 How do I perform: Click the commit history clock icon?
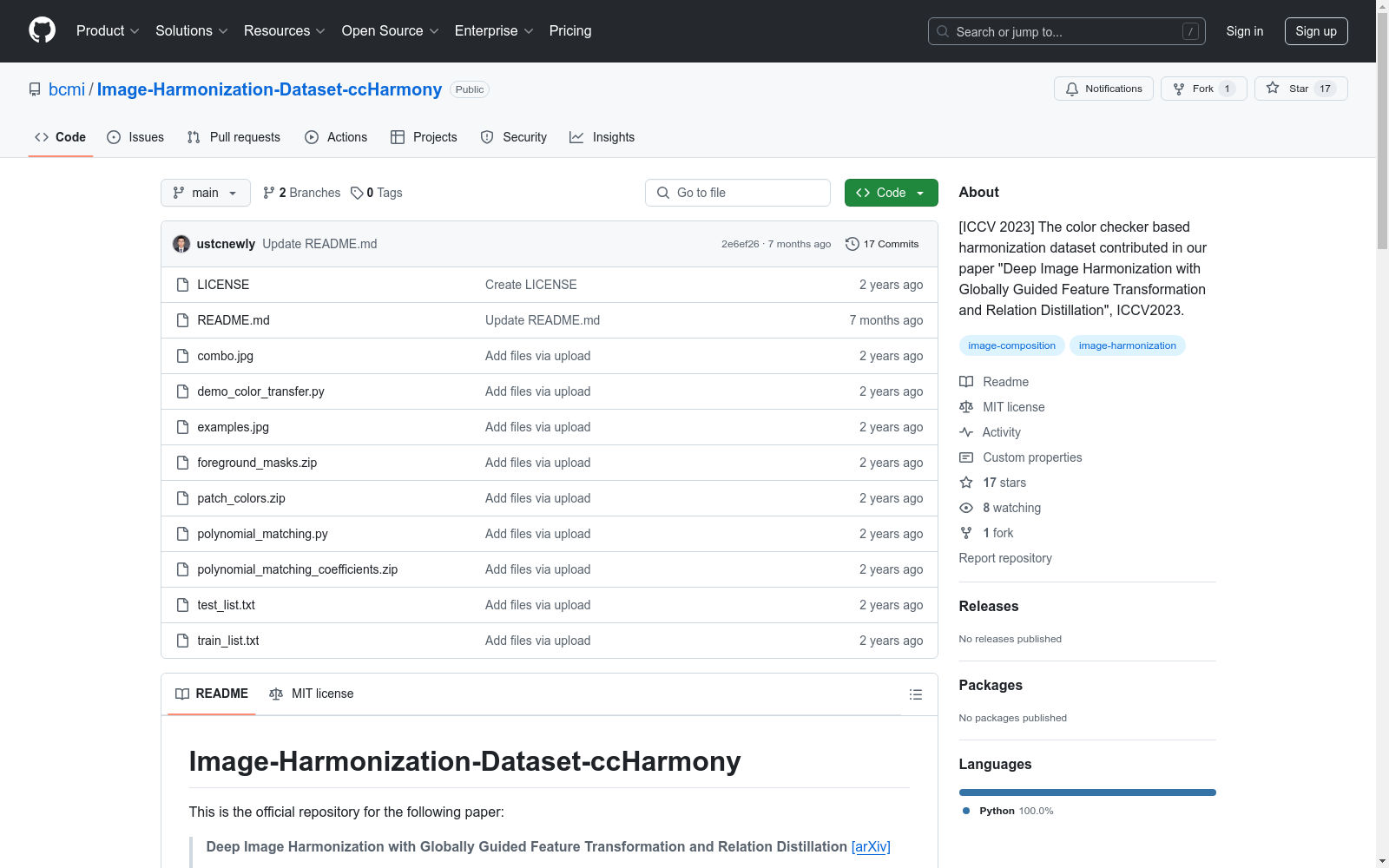click(852, 244)
